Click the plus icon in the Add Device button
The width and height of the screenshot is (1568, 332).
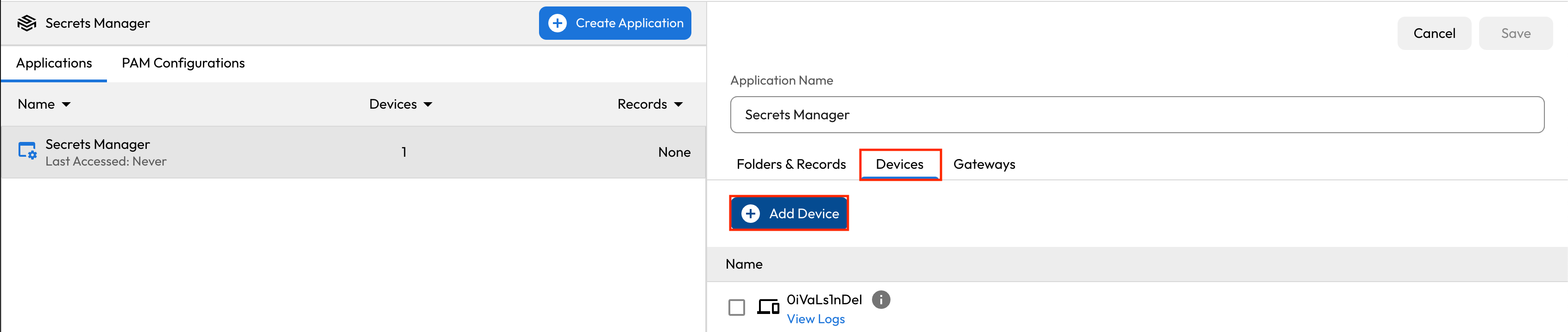click(x=751, y=214)
